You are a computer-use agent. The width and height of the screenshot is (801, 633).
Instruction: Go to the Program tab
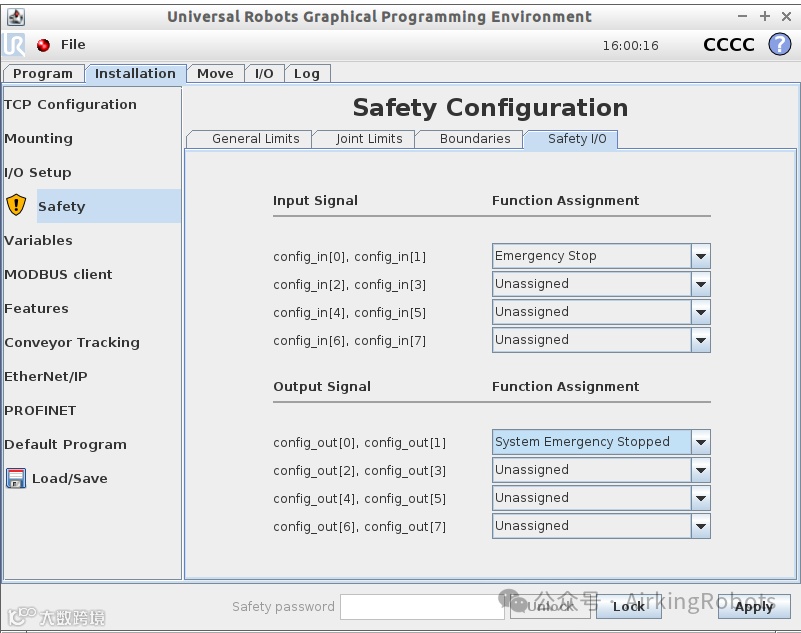click(43, 74)
